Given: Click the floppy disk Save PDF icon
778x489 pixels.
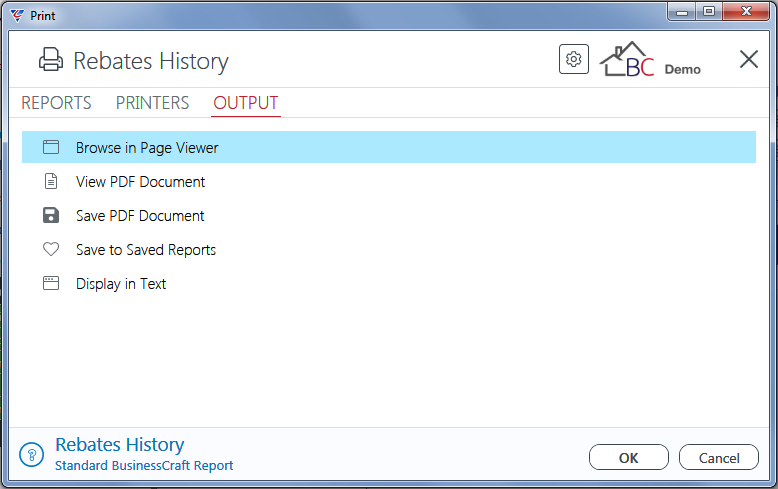Looking at the screenshot, I should pyautogui.click(x=51, y=215).
